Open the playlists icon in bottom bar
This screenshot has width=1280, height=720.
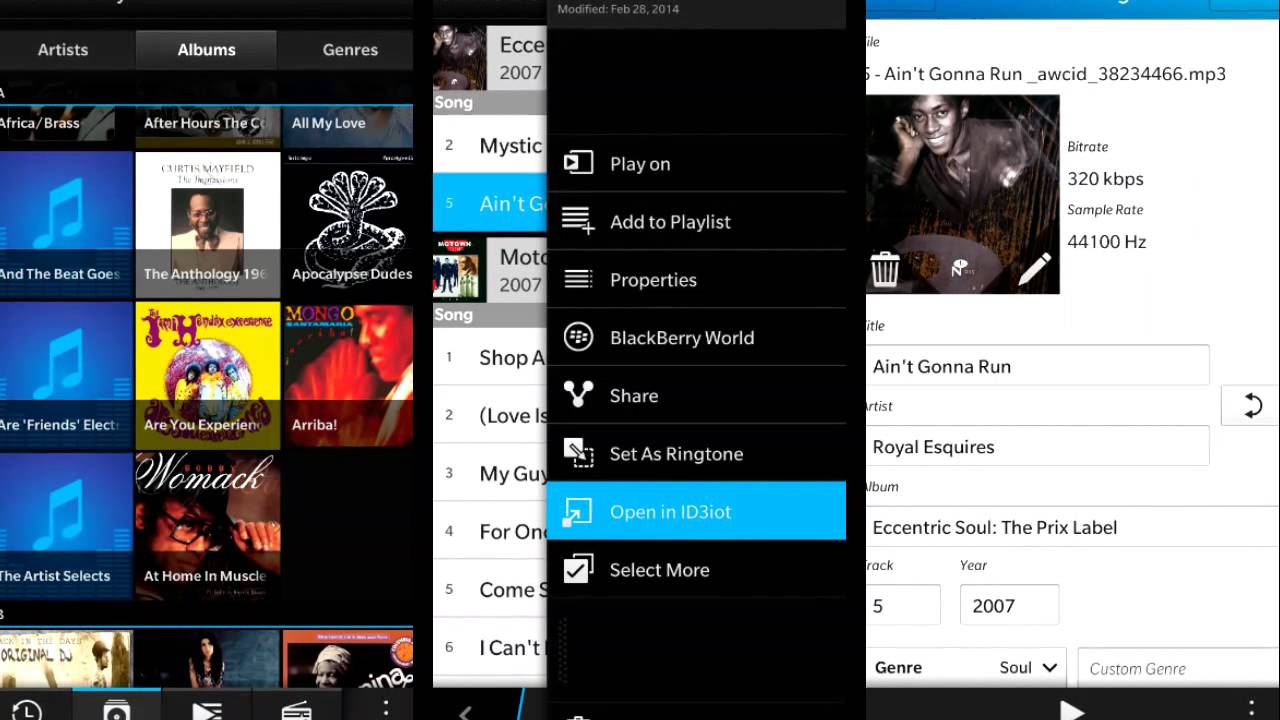pos(207,710)
